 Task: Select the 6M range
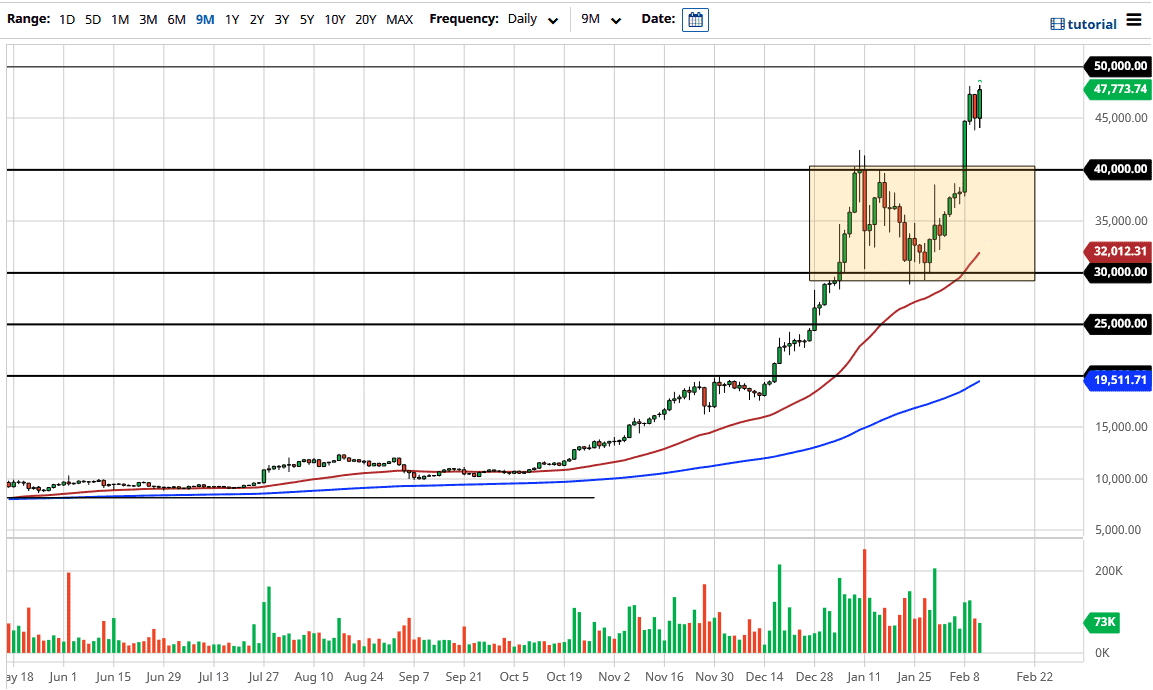(176, 19)
